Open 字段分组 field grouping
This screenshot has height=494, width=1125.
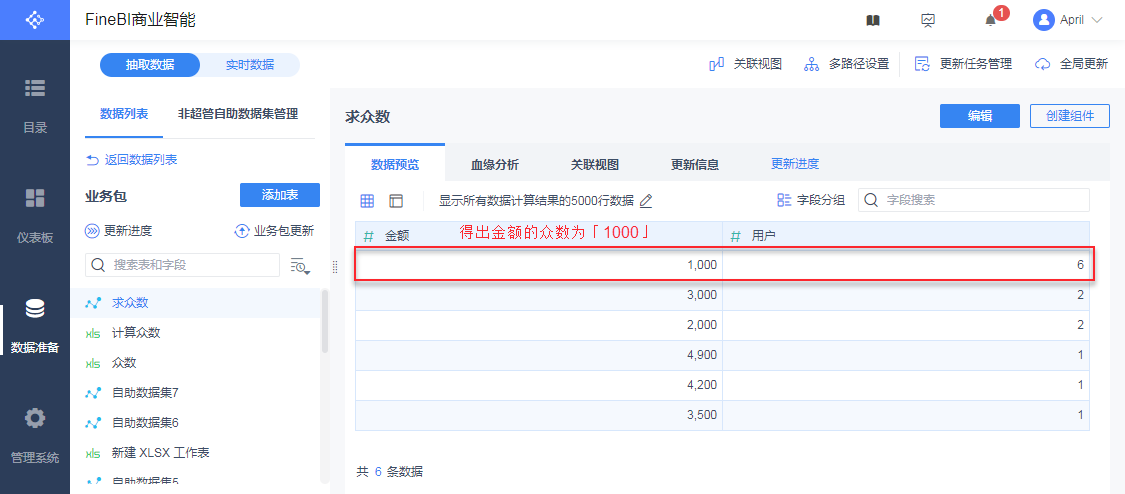[810, 200]
